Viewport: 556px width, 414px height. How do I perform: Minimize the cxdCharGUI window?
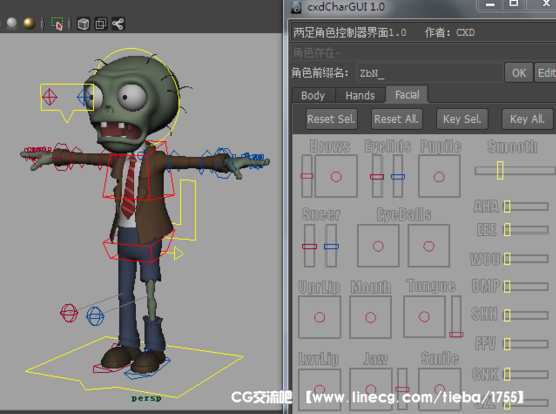pyautogui.click(x=490, y=5)
